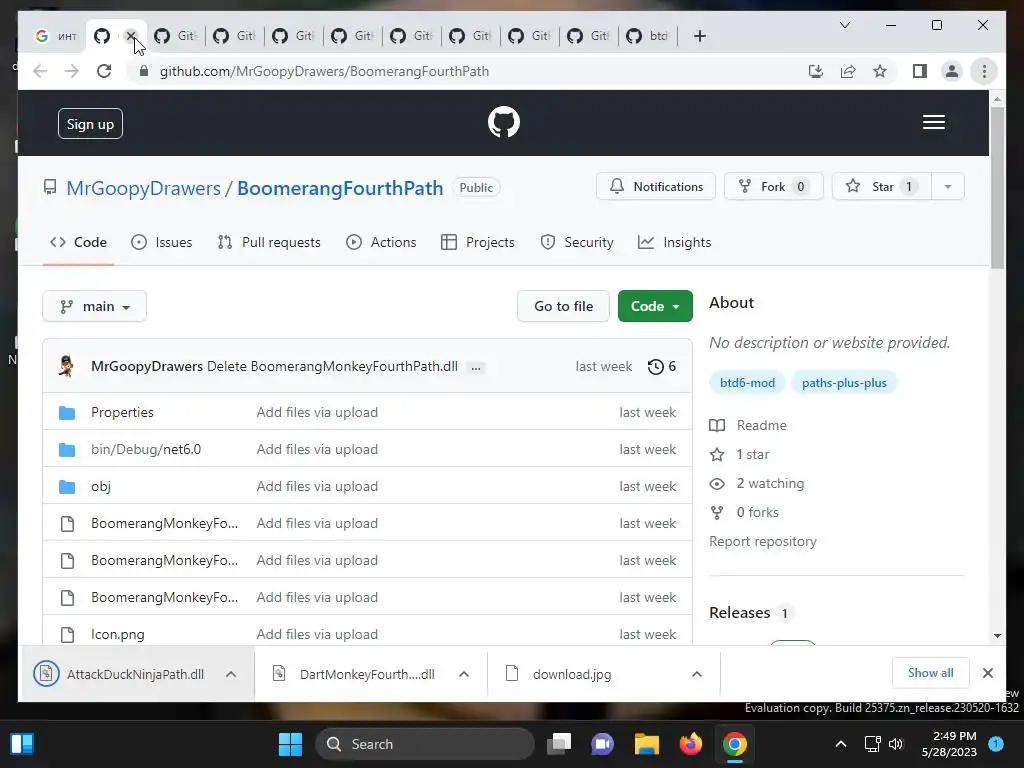Open the Projects tab

478,242
